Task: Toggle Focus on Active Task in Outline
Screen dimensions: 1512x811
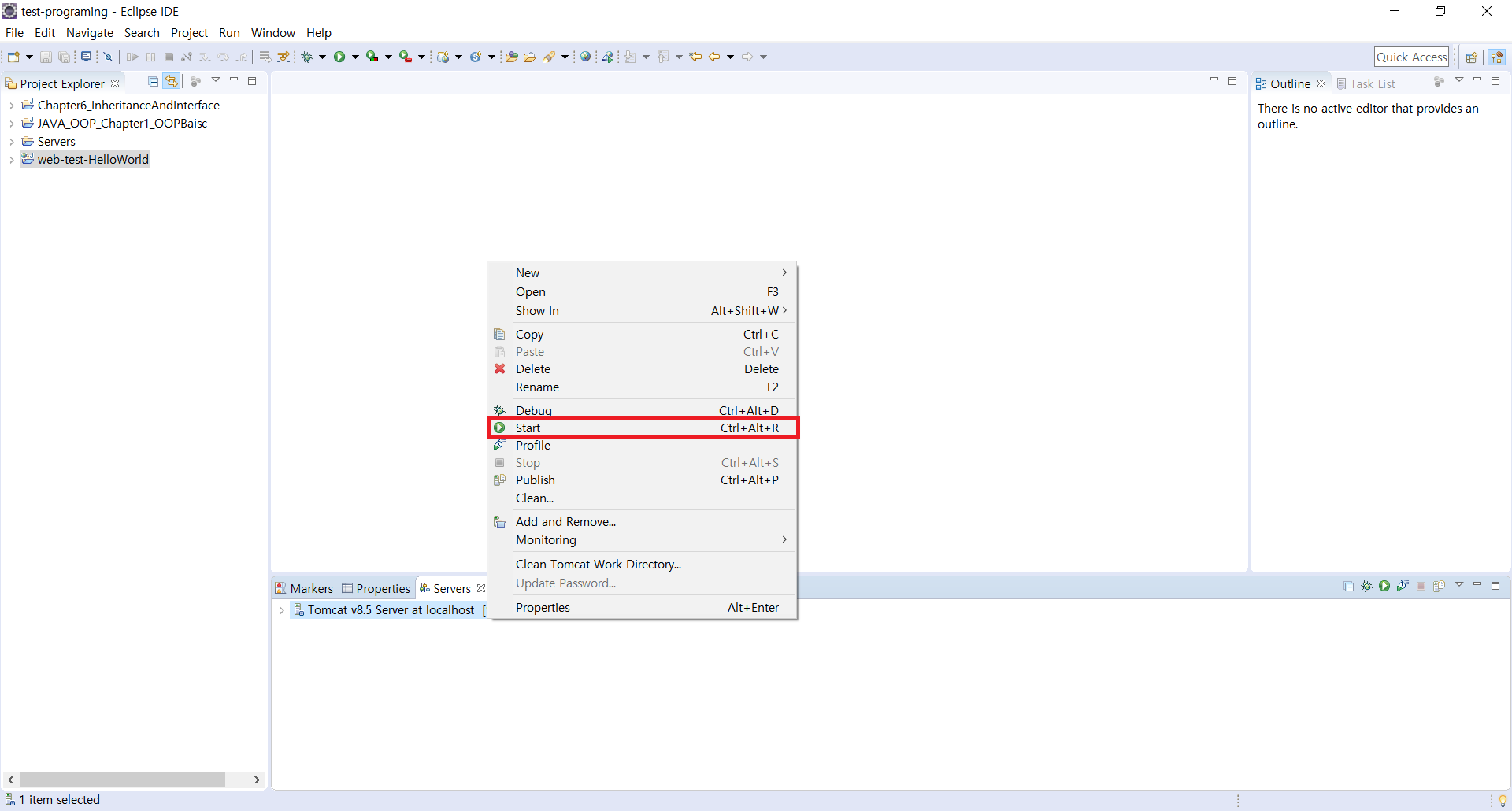Action: [x=1439, y=82]
